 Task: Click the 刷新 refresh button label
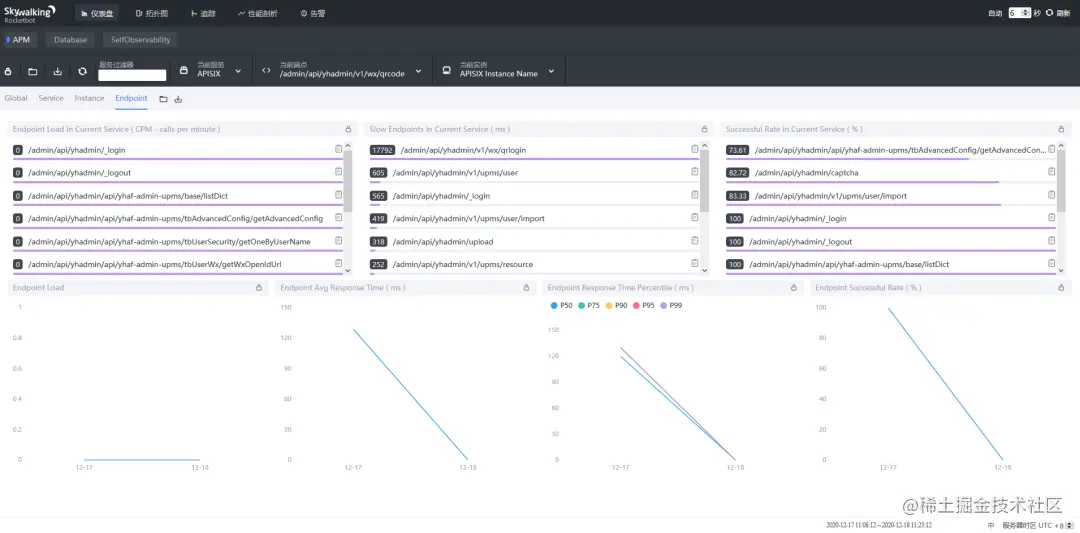pyautogui.click(x=1063, y=13)
